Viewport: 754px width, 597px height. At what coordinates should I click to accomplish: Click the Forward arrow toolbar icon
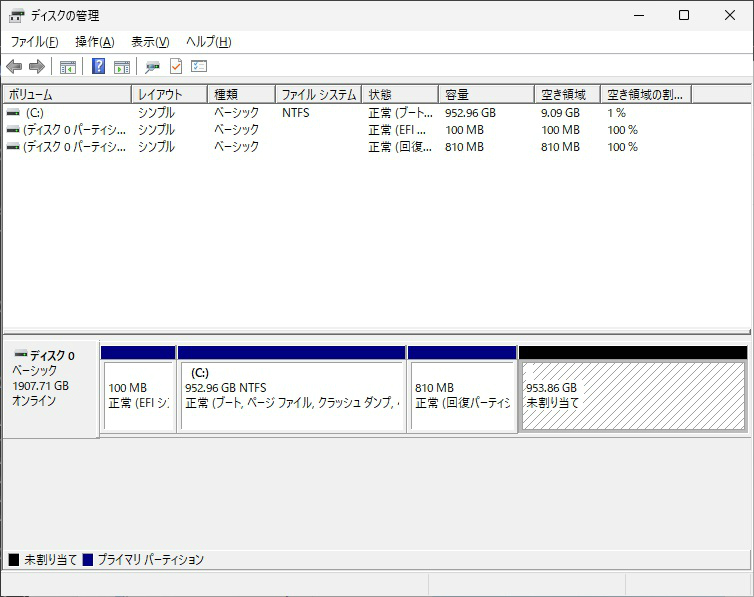pos(37,67)
